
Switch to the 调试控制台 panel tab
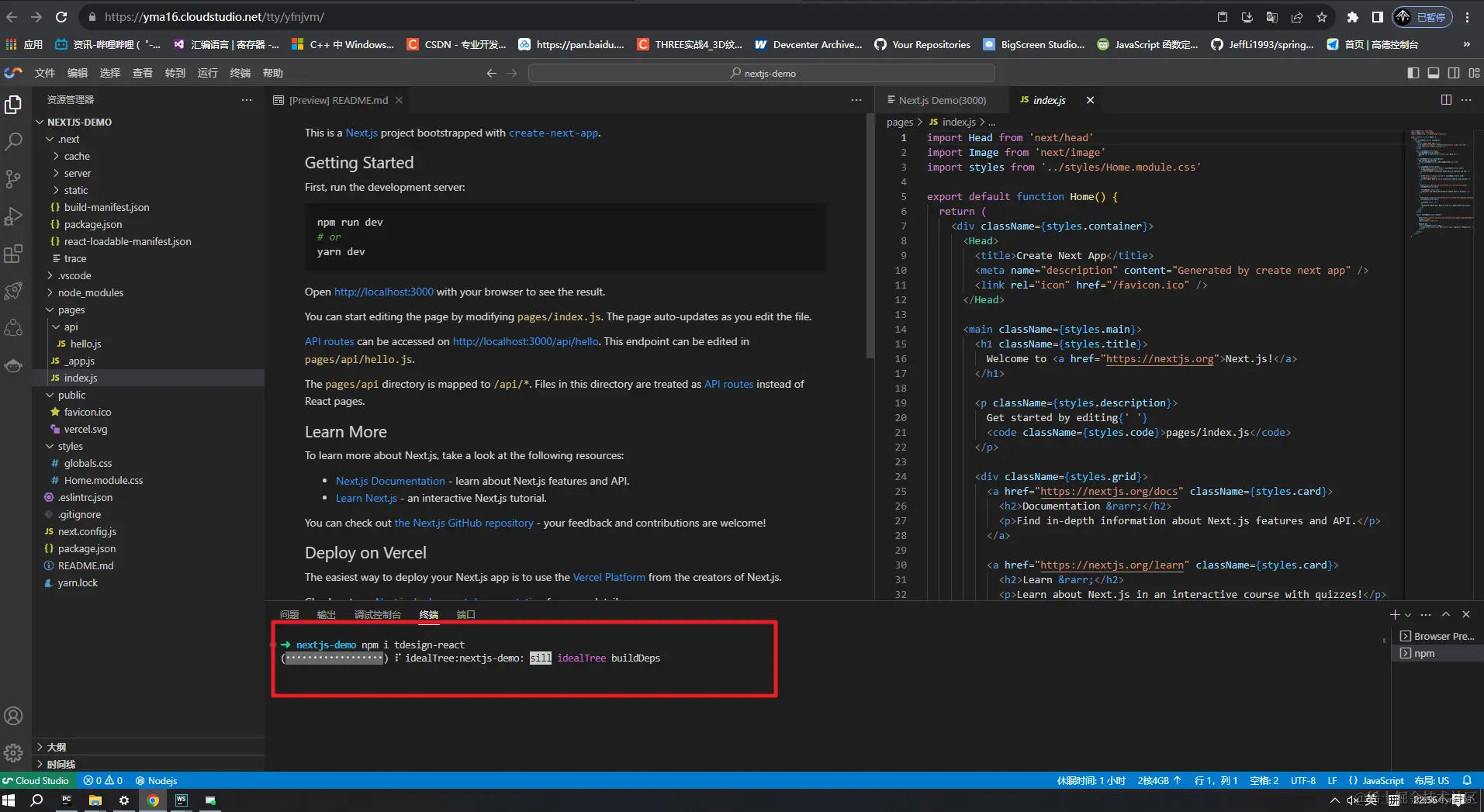[x=378, y=614]
